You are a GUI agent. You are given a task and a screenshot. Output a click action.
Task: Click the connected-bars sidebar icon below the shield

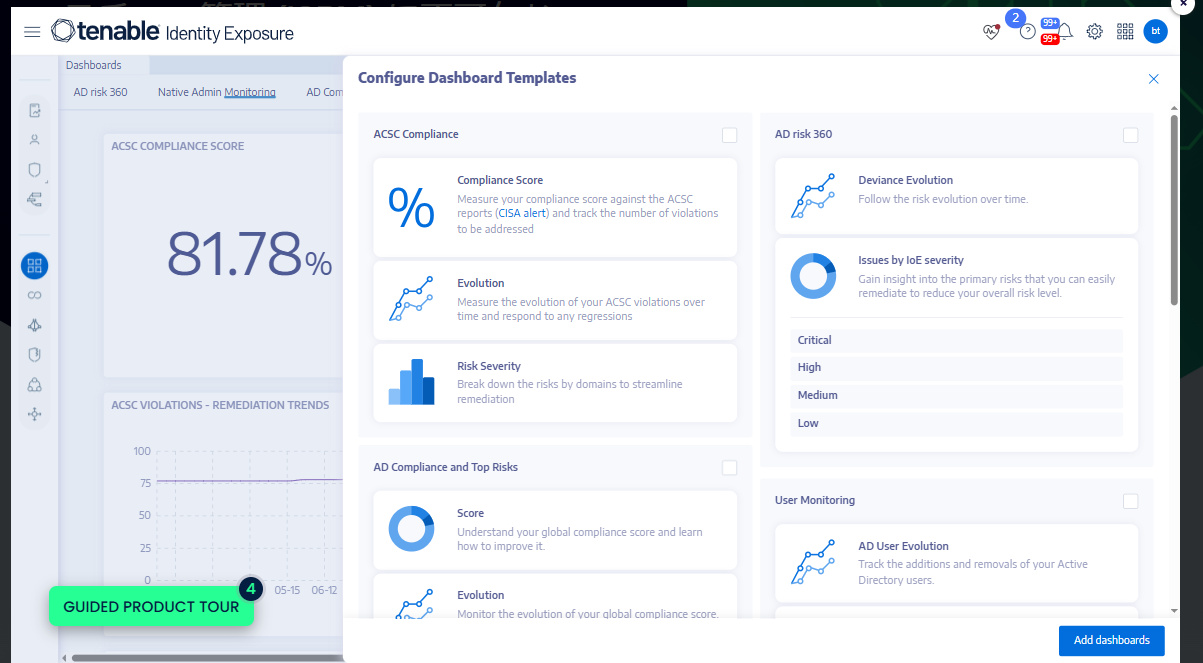[35, 200]
